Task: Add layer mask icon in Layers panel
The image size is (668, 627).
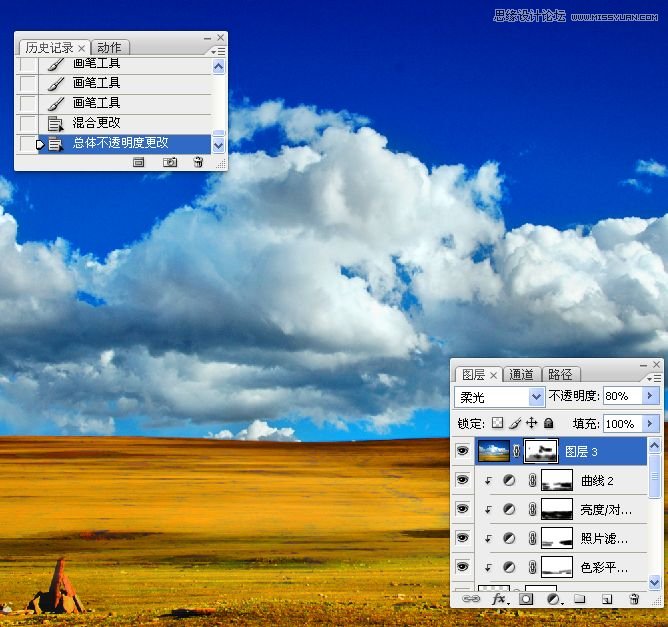Action: 526,599
